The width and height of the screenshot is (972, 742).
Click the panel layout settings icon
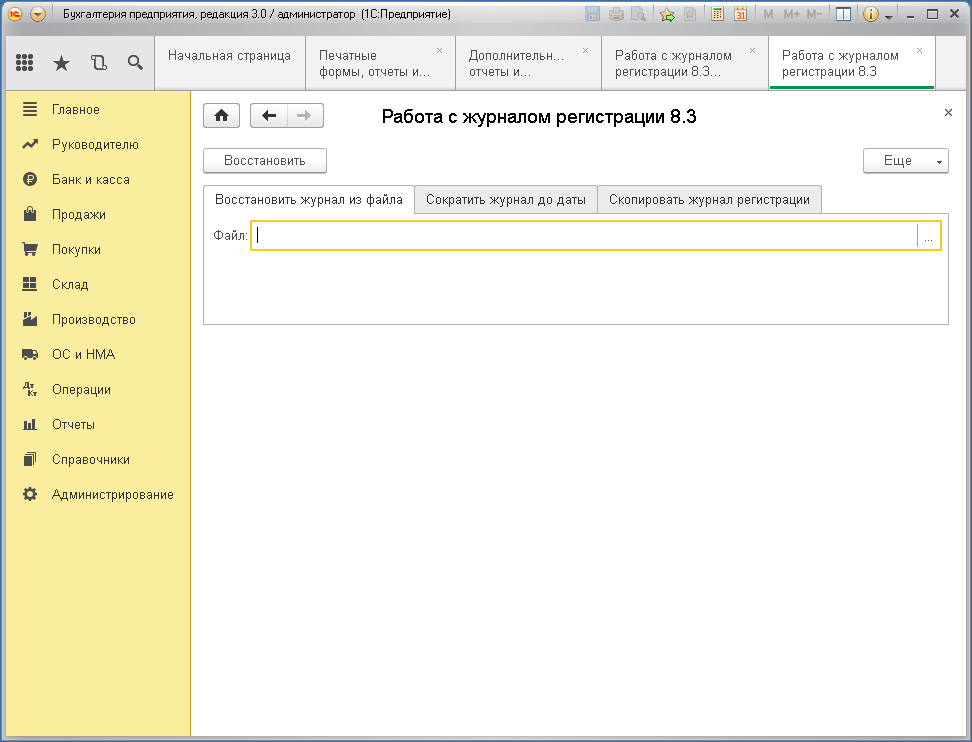coord(843,14)
